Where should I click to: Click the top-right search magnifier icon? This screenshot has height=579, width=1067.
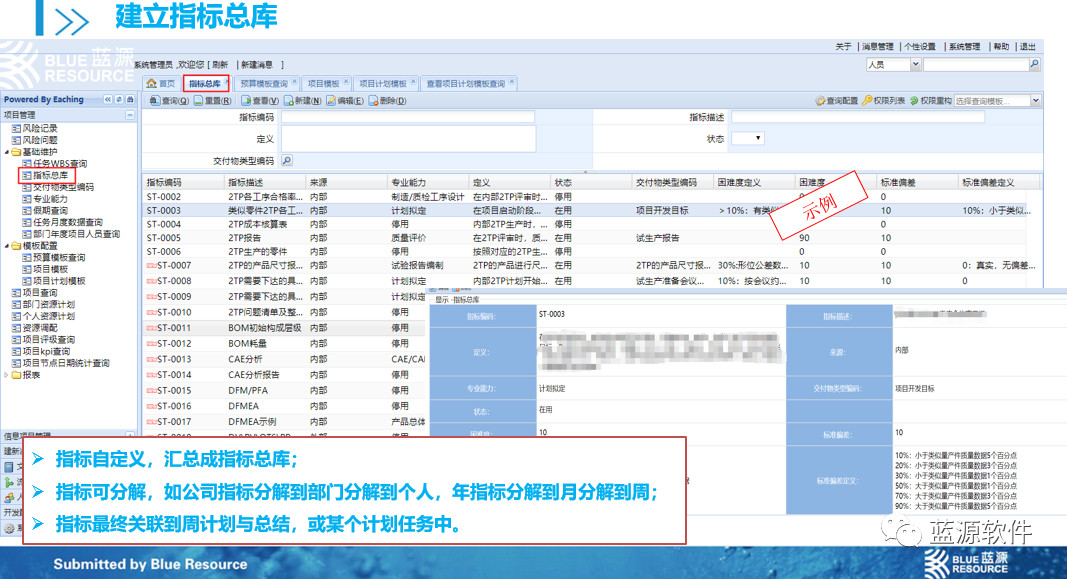click(x=1034, y=65)
